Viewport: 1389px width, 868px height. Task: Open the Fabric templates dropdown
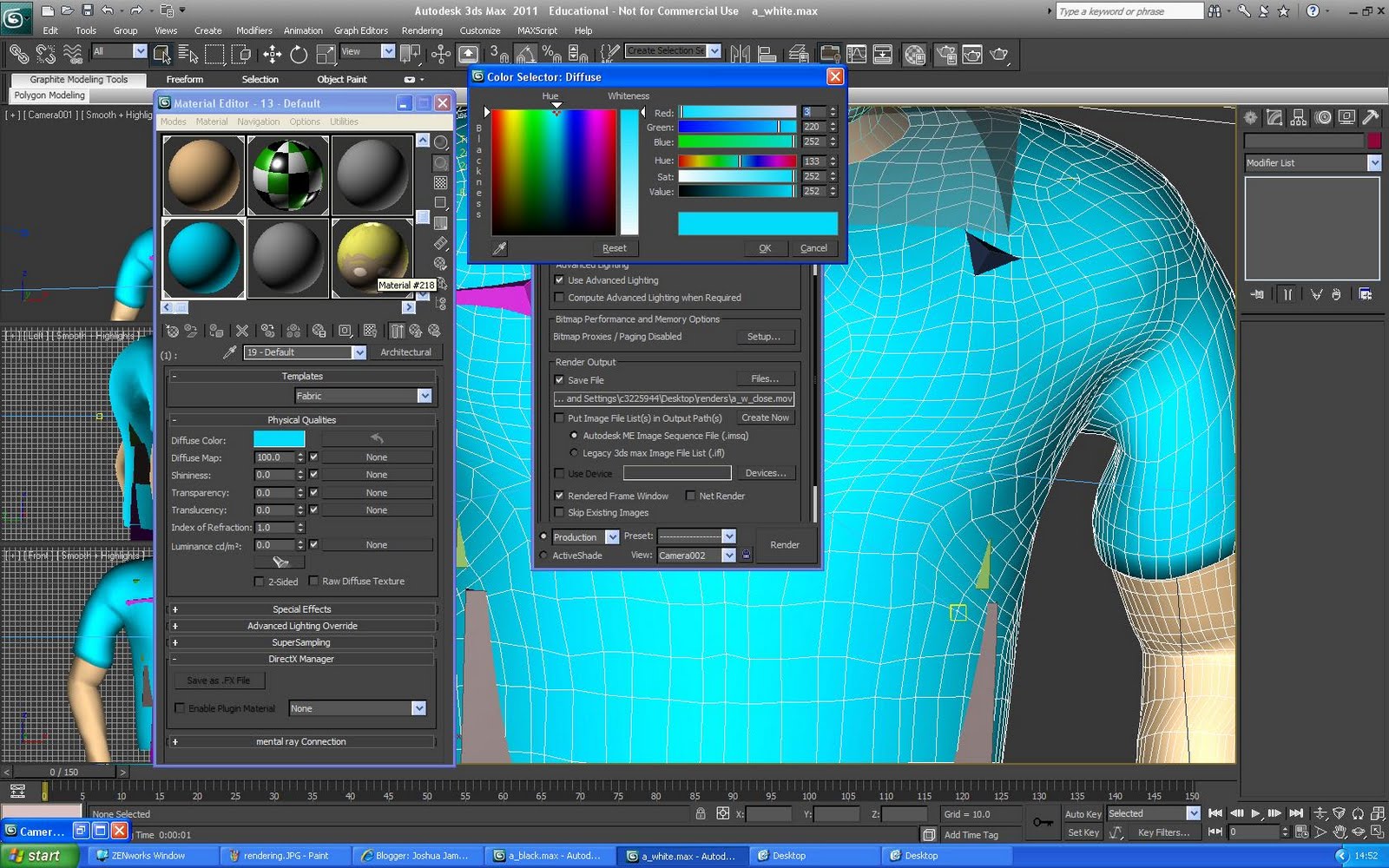(425, 396)
